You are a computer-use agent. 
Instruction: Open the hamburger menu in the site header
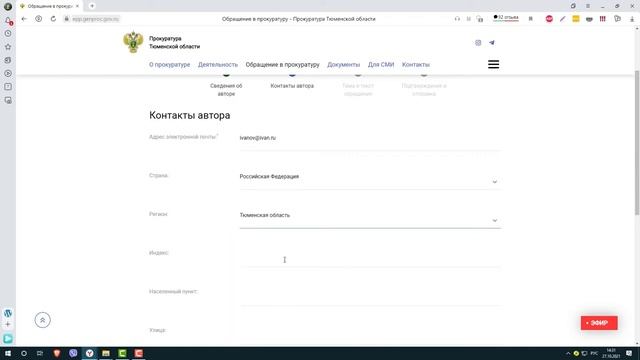[x=493, y=64]
